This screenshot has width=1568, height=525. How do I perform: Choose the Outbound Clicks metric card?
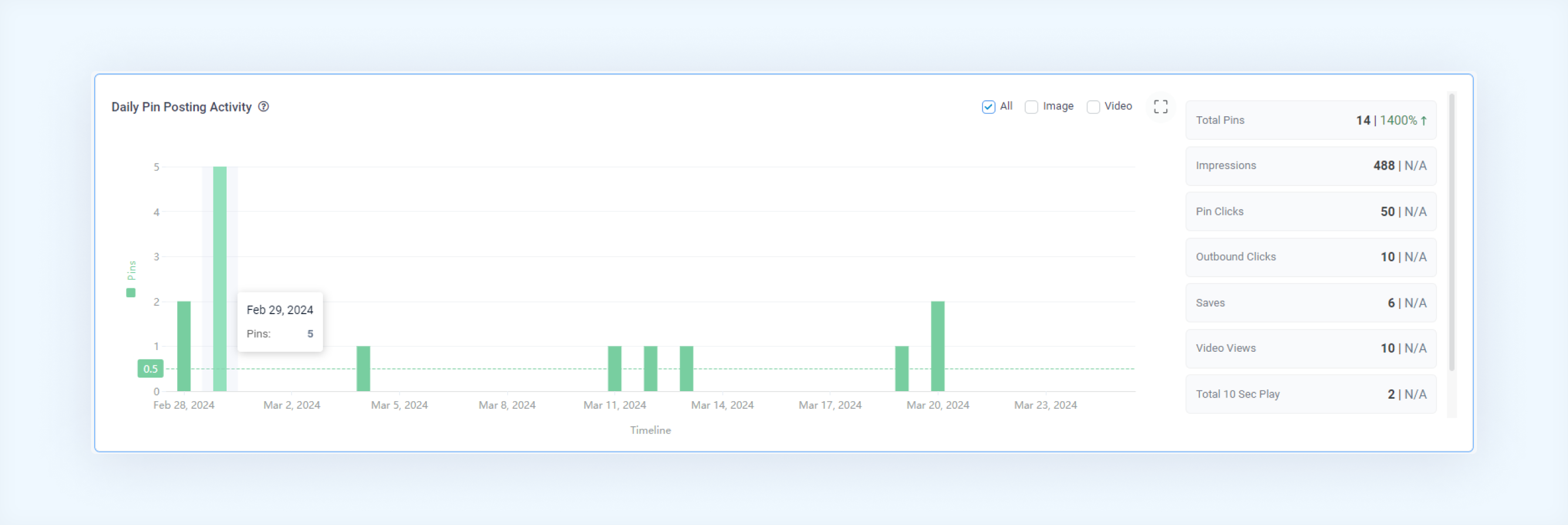pos(1310,257)
